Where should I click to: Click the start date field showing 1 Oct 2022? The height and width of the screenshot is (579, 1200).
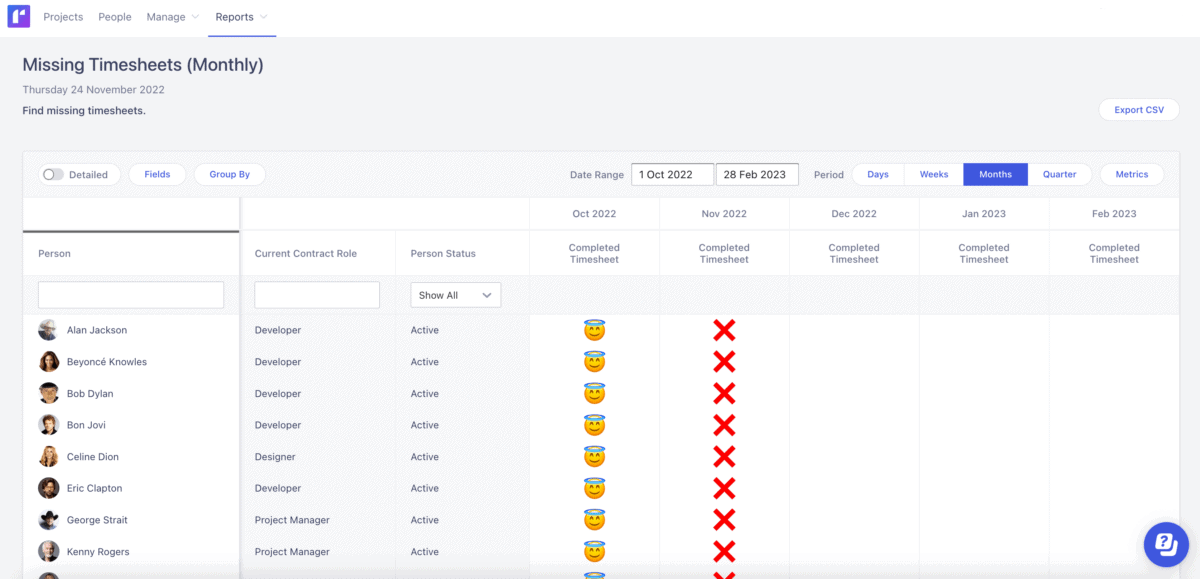(672, 173)
